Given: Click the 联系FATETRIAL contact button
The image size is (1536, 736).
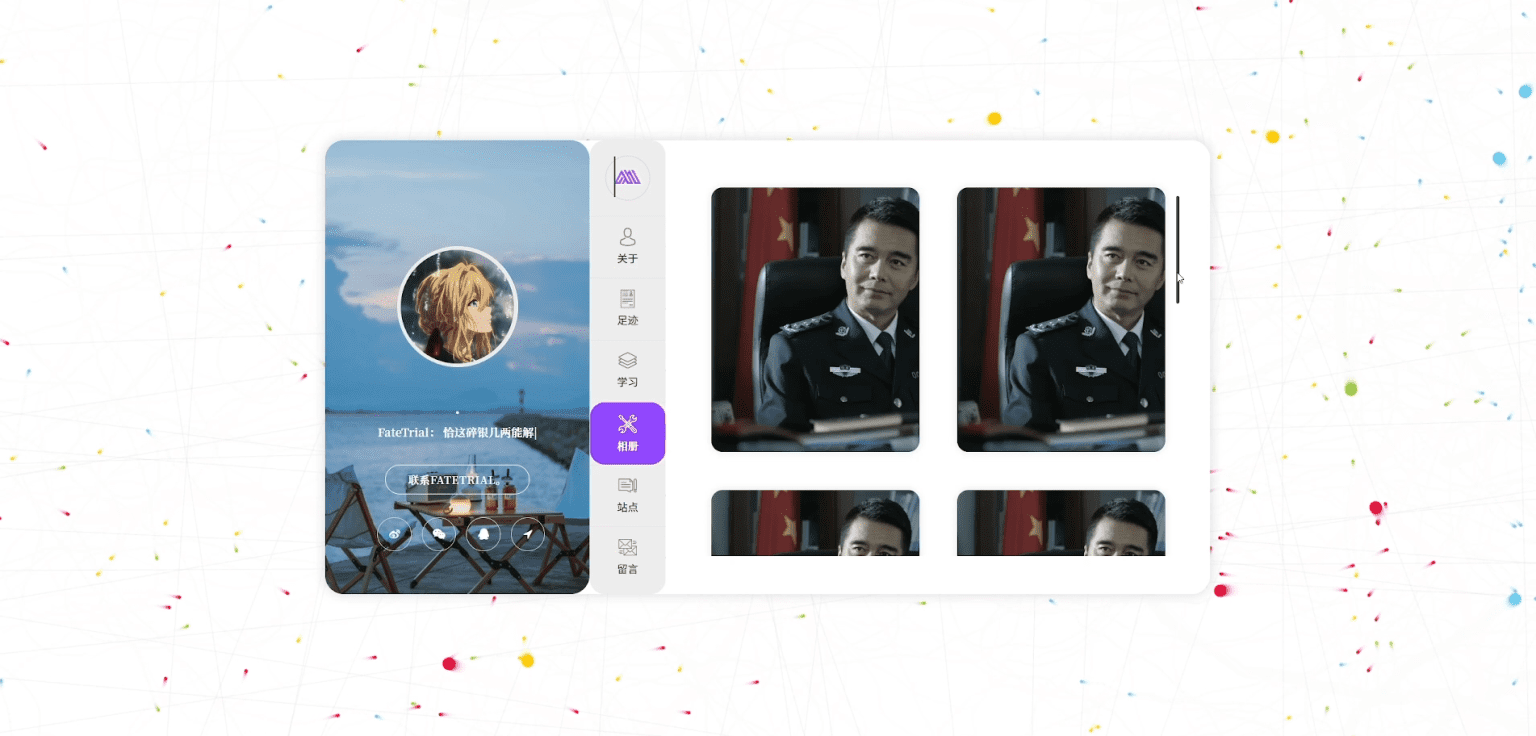Looking at the screenshot, I should point(457,480).
